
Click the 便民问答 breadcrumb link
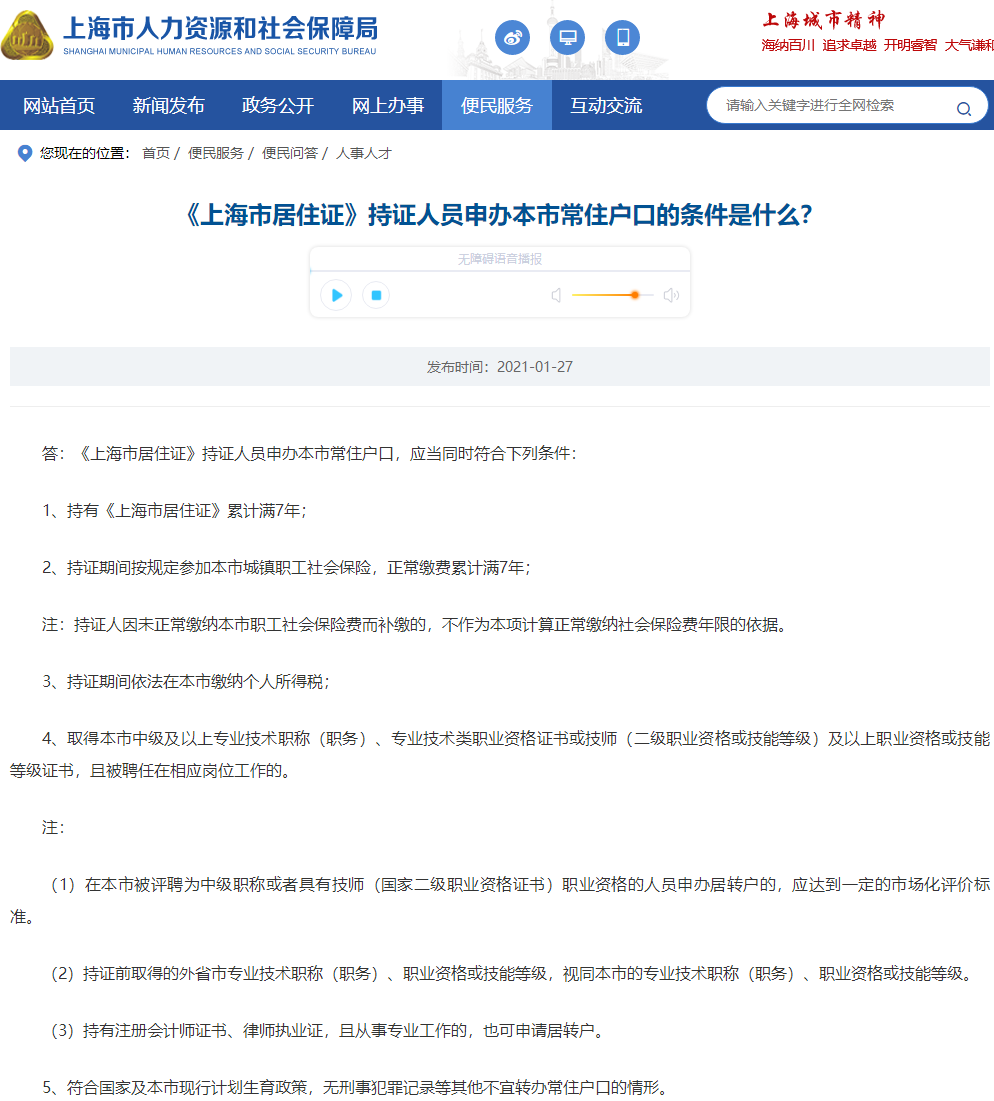[290, 153]
